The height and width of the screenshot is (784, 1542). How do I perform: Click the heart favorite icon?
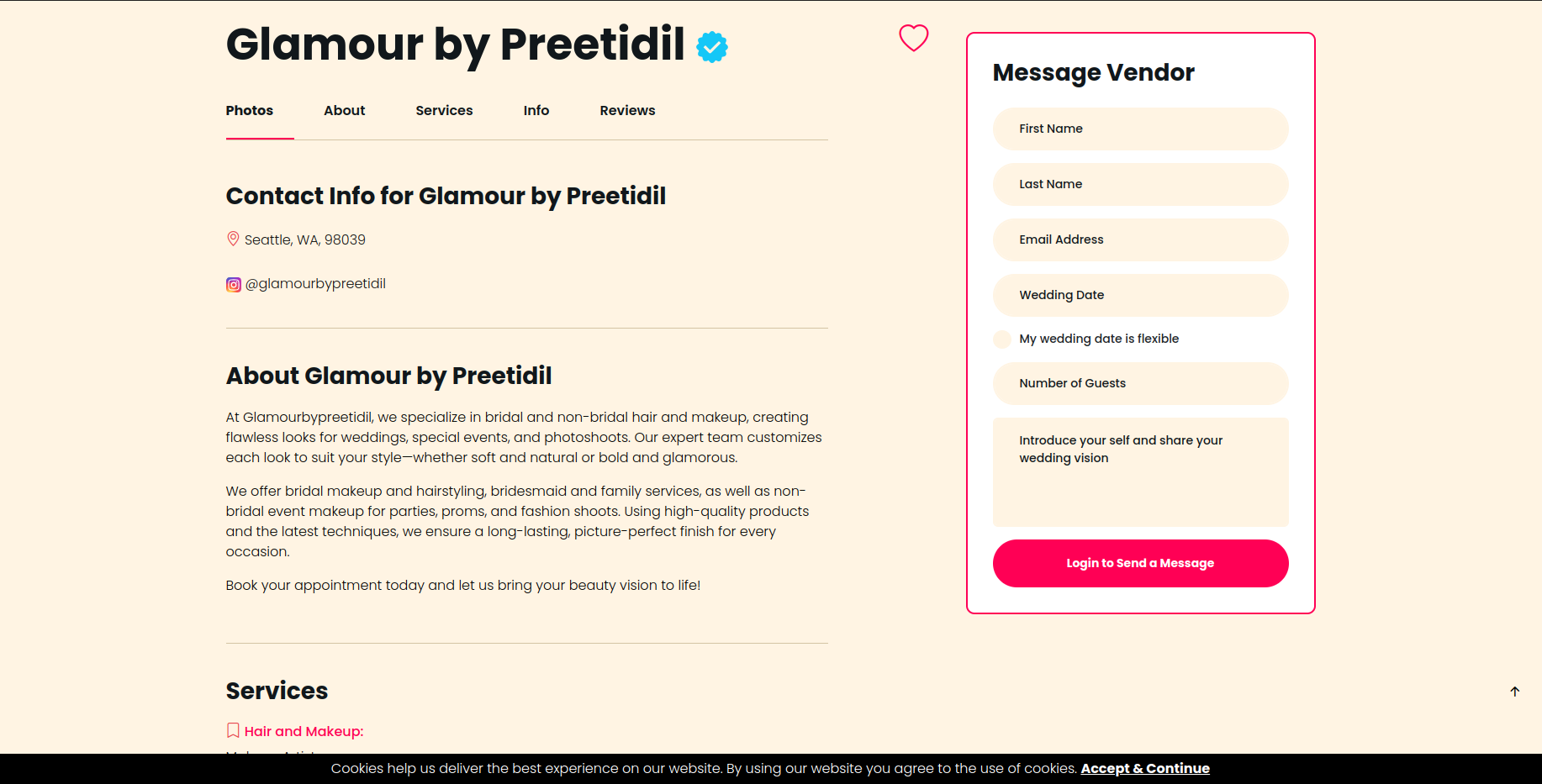point(914,38)
